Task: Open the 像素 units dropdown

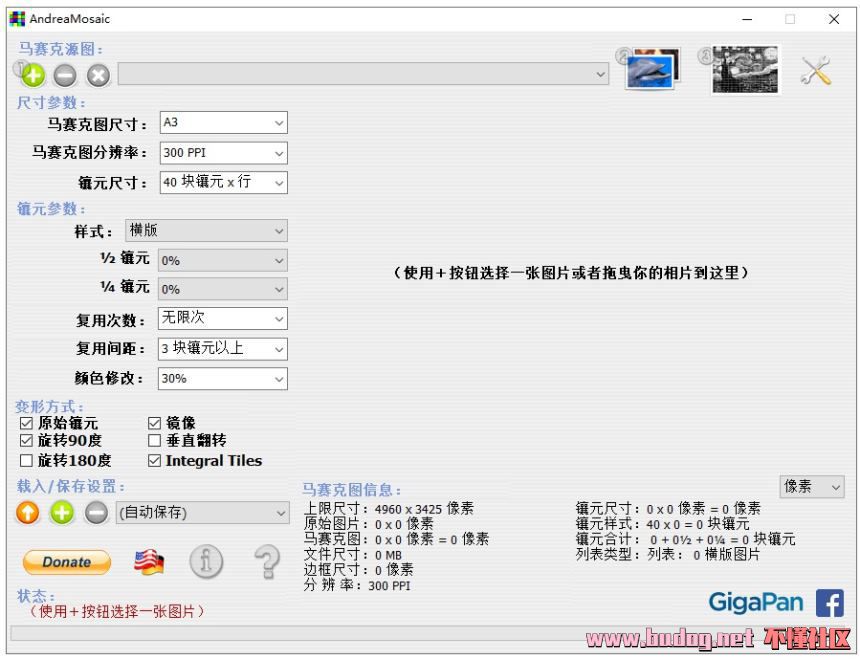Action: coord(812,486)
